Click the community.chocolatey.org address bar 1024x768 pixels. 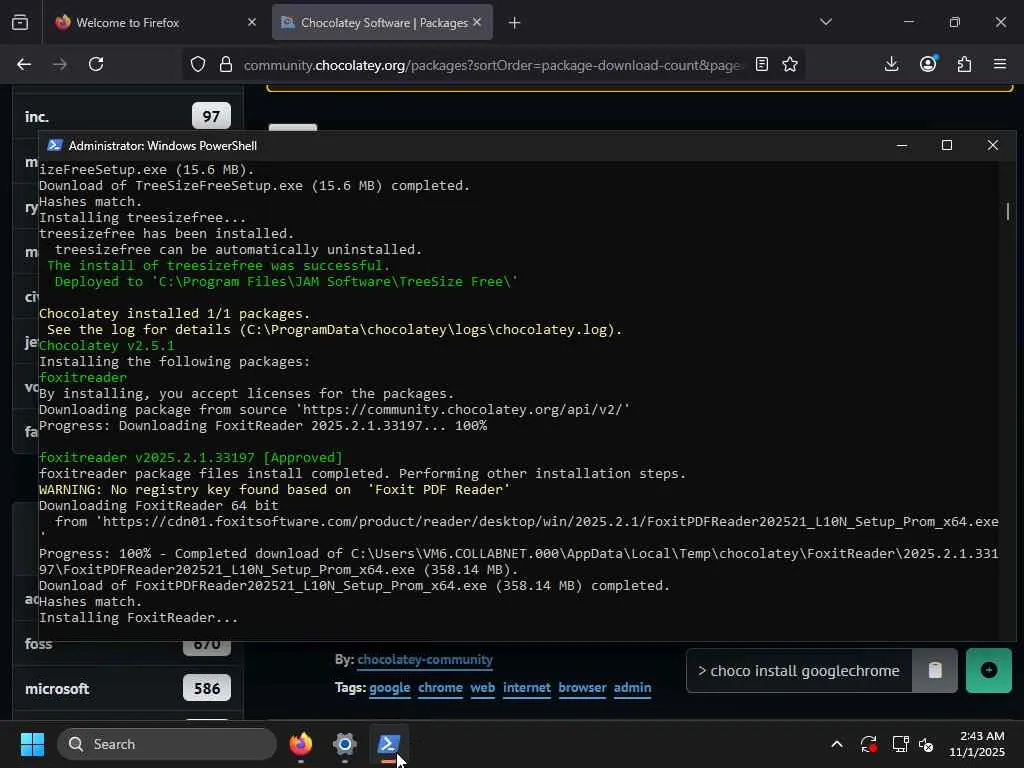pyautogui.click(x=492, y=65)
